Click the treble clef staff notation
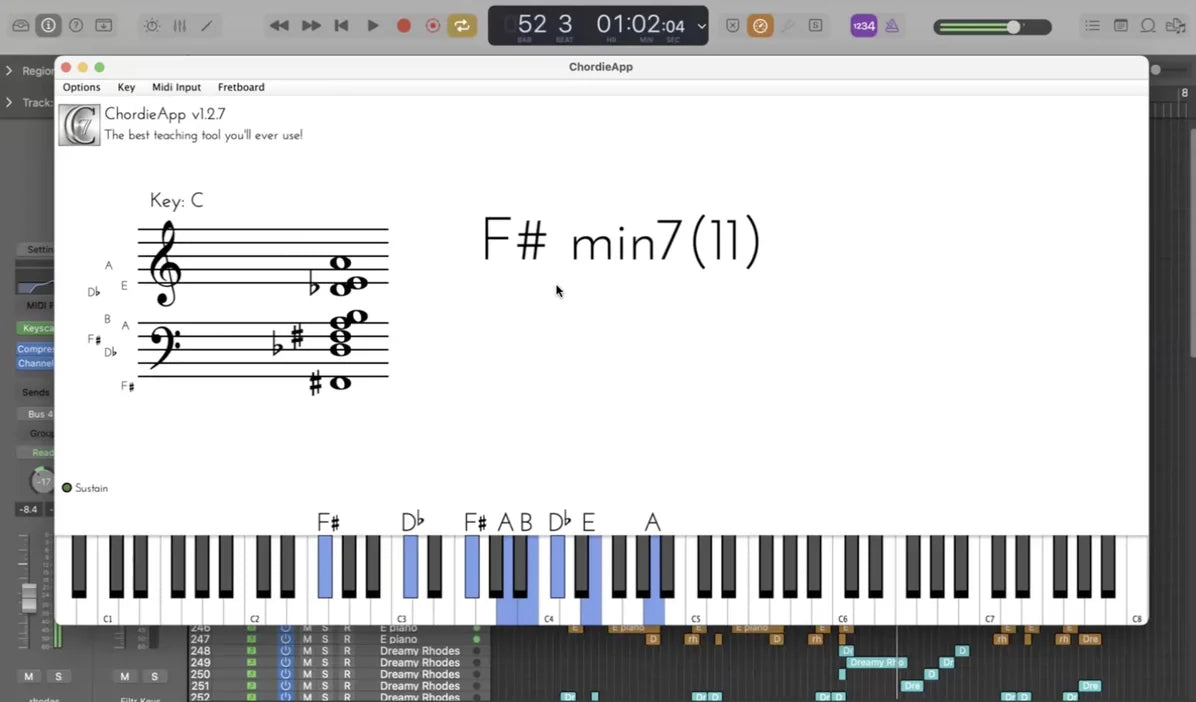Screen dimensions: 1196x702 pos(263,263)
